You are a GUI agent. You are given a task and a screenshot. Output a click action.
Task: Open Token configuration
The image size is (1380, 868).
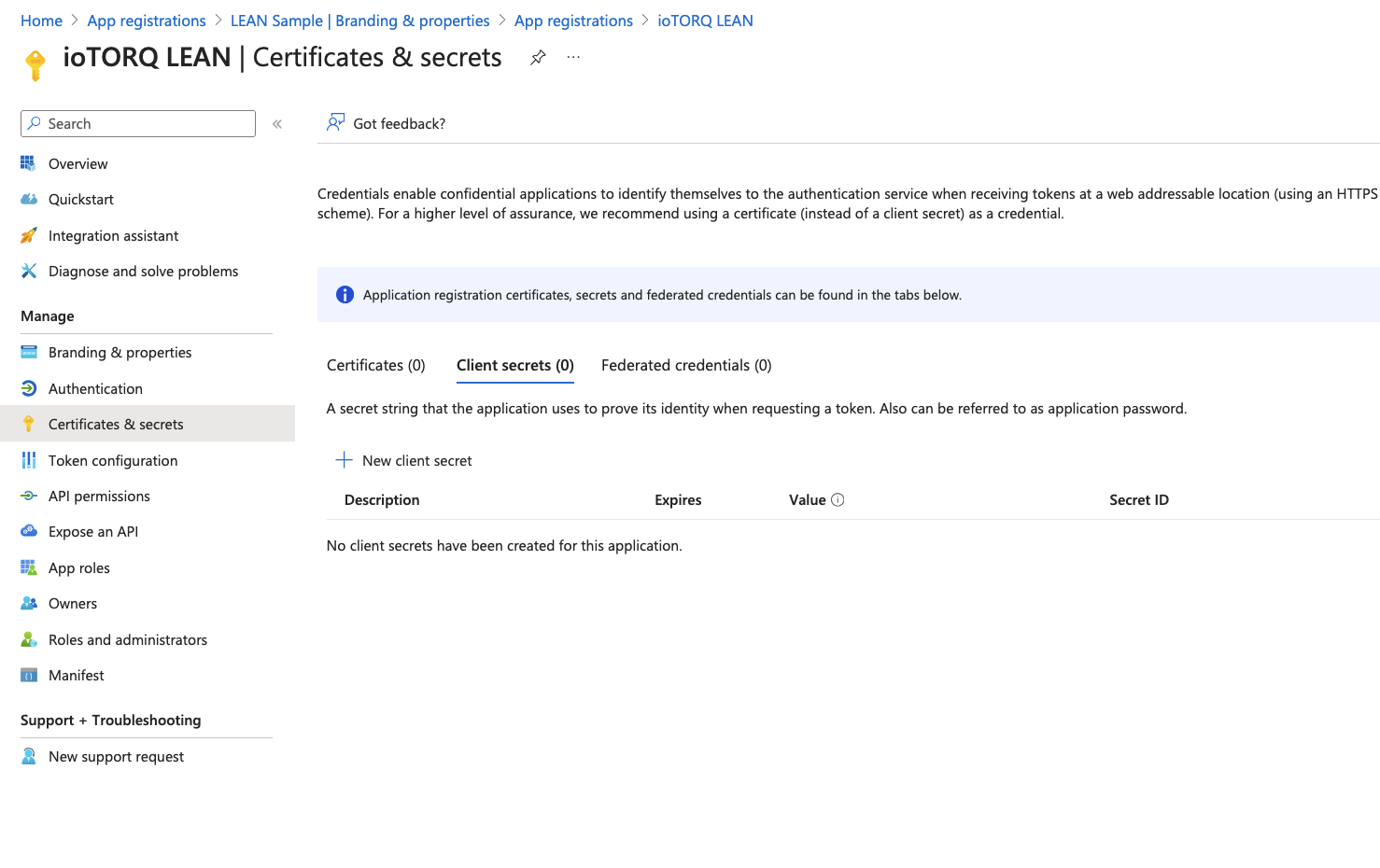(113, 461)
